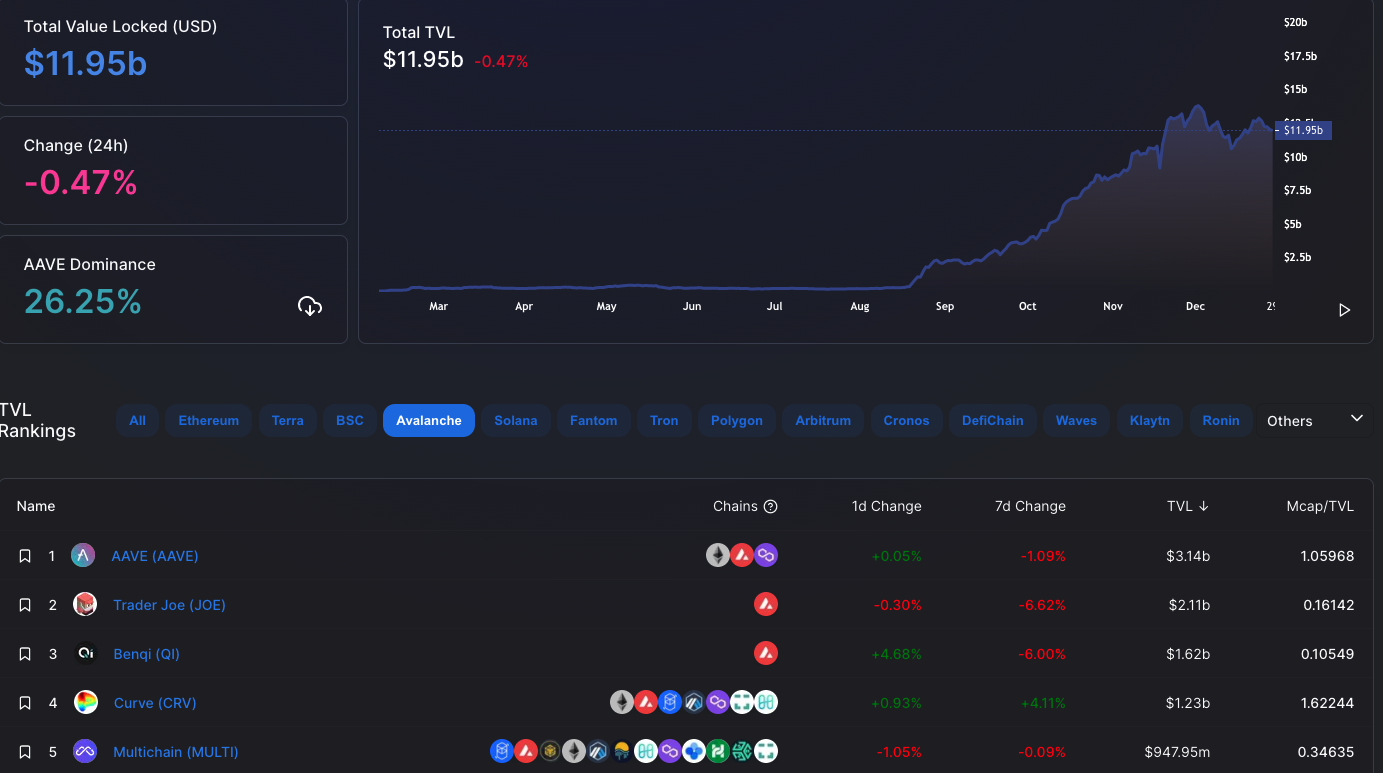This screenshot has height=773, width=1383.
Task: Click the Ethereum chain icon in Curve row
Action: 622,702
